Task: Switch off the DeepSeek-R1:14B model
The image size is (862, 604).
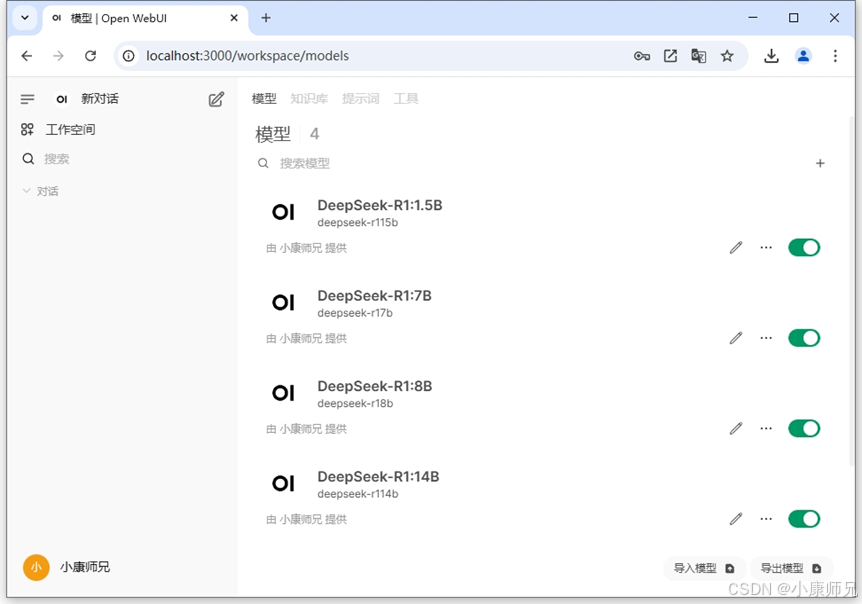Action: tap(804, 518)
